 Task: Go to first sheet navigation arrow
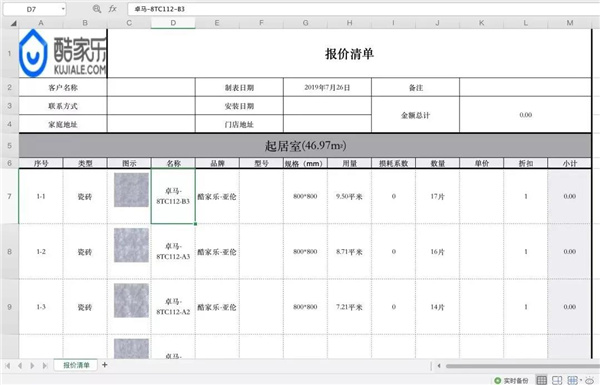[8, 365]
